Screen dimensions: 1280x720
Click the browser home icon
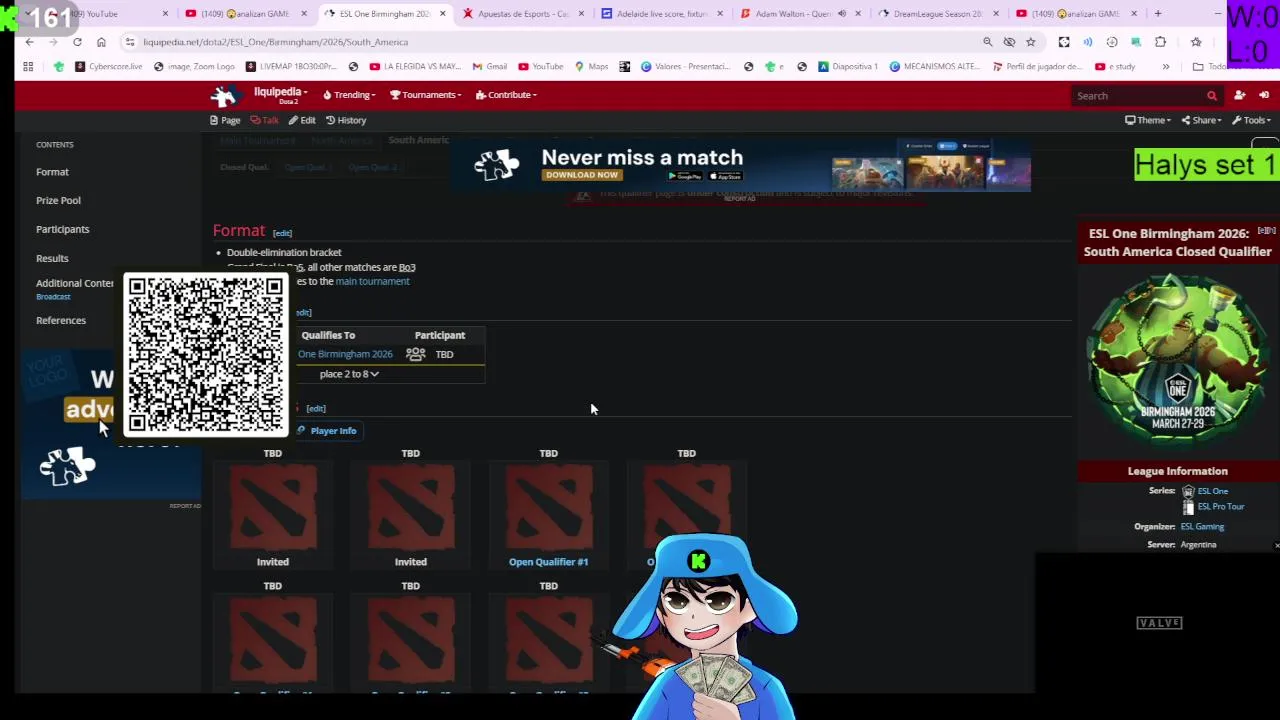(x=101, y=42)
